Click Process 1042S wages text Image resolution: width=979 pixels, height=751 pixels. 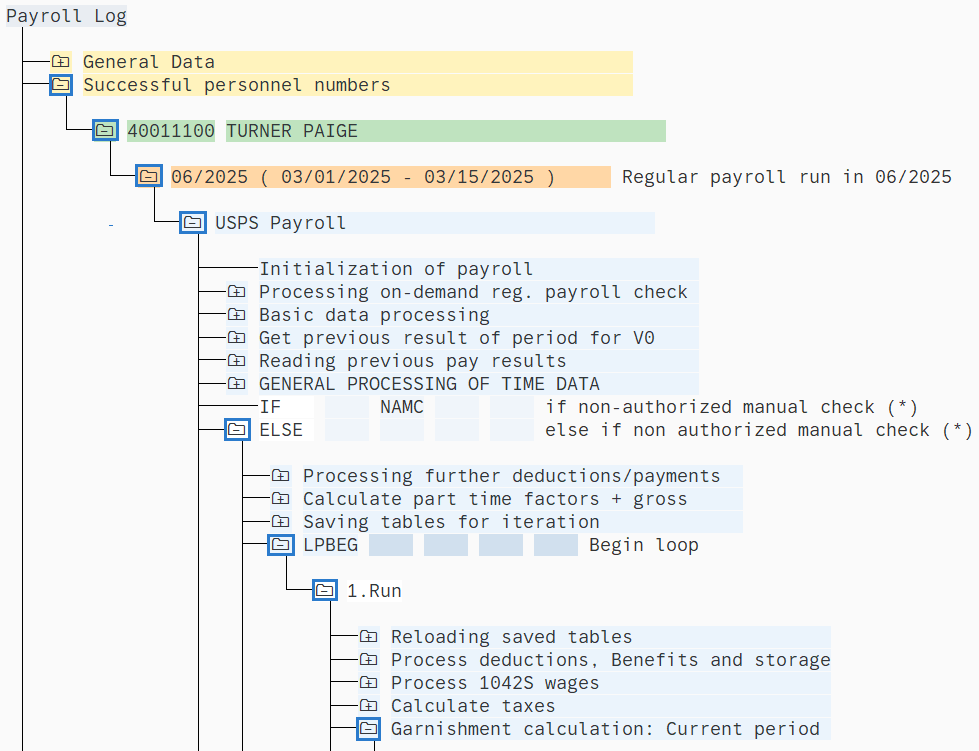[495, 683]
